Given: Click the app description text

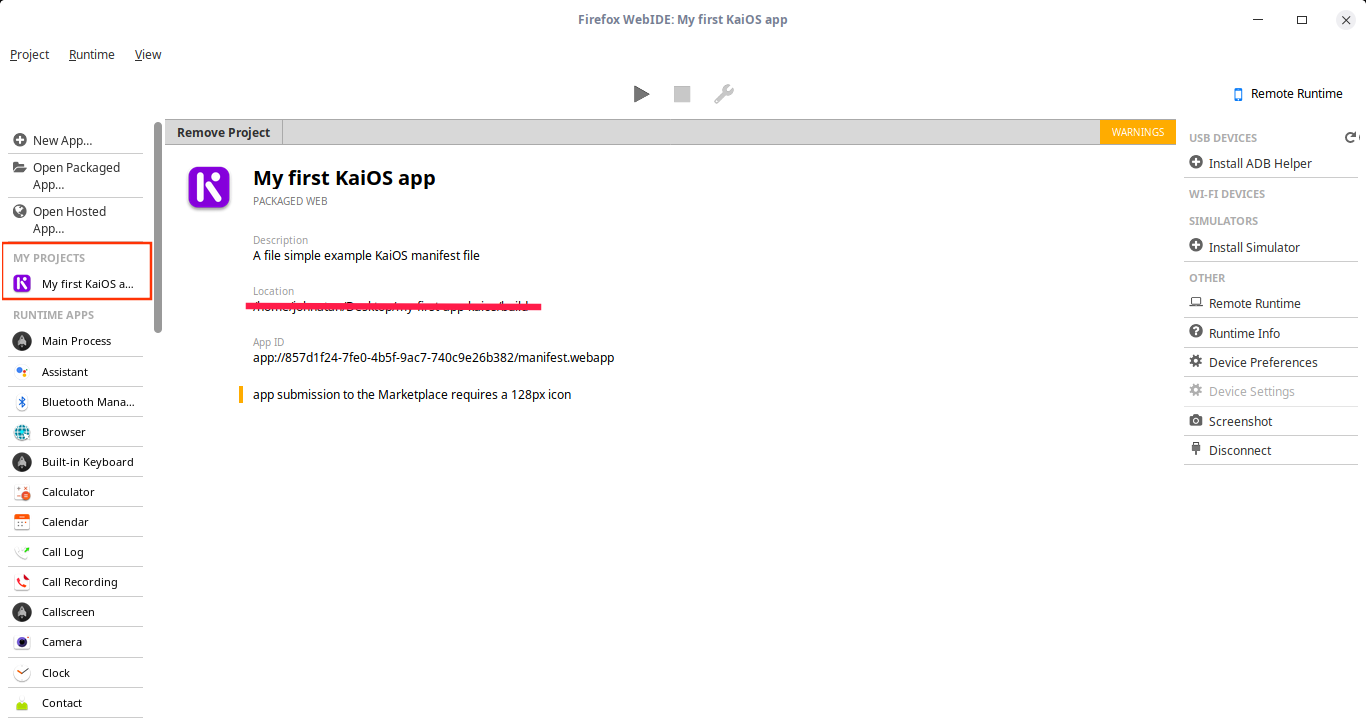Looking at the screenshot, I should pyautogui.click(x=366, y=255).
